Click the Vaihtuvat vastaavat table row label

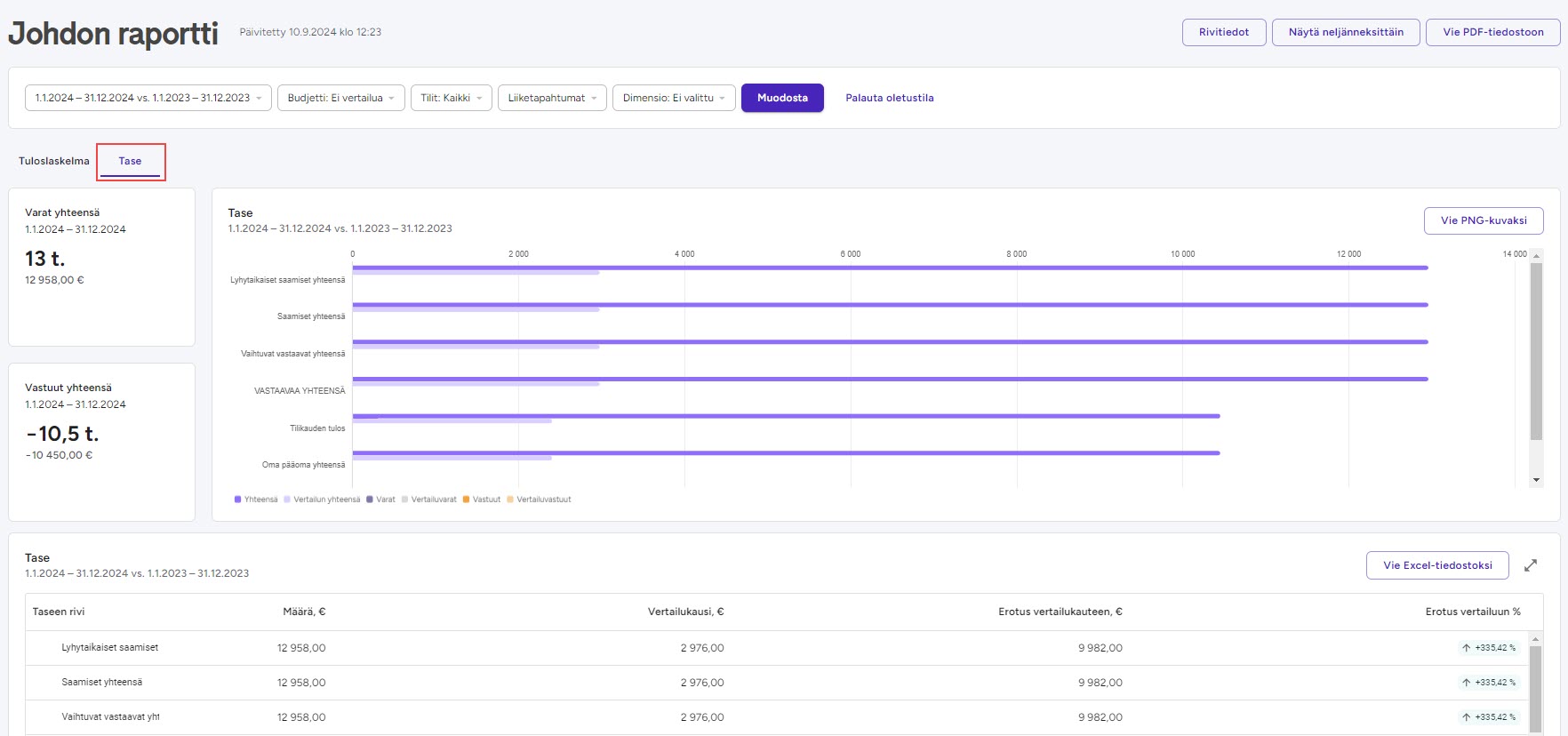[x=110, y=717]
